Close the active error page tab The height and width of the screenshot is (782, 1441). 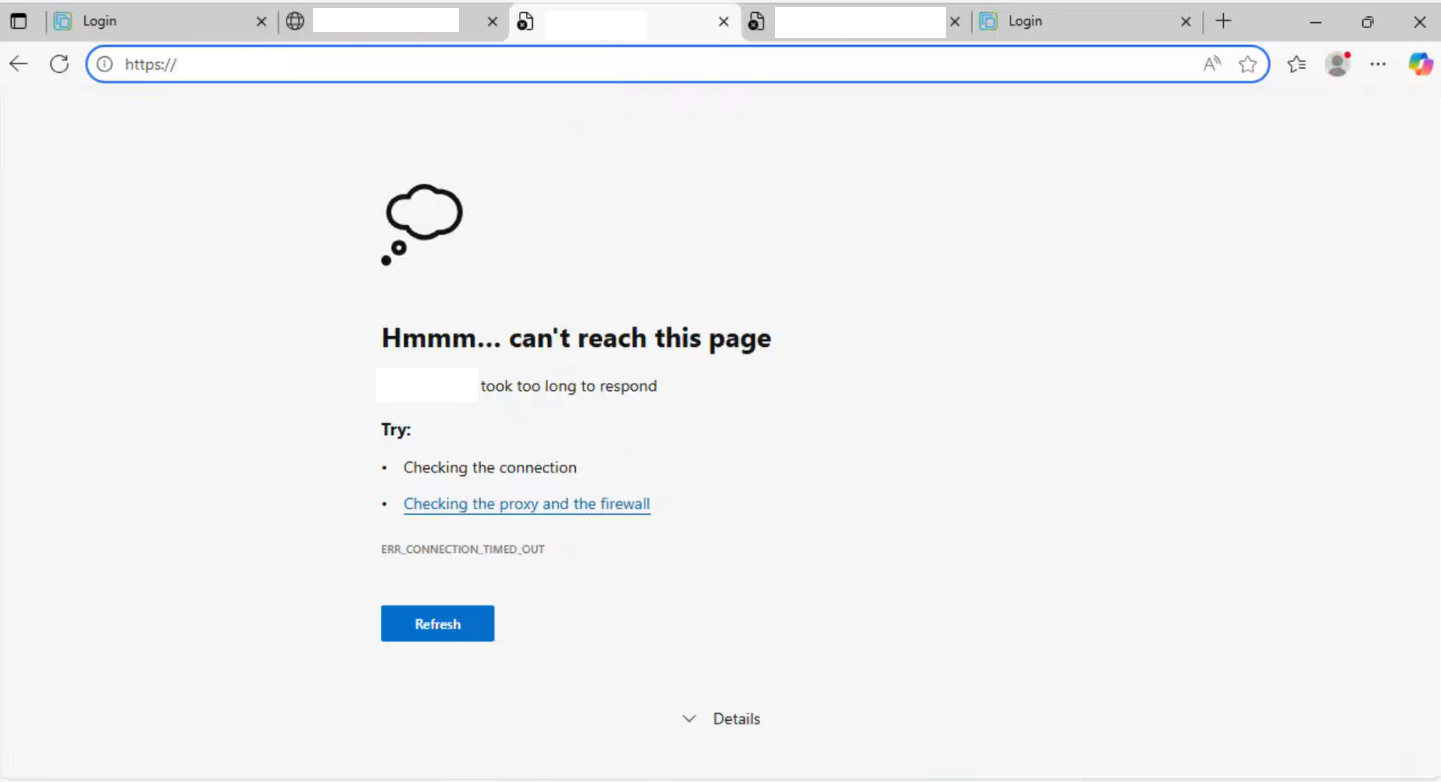coord(724,21)
